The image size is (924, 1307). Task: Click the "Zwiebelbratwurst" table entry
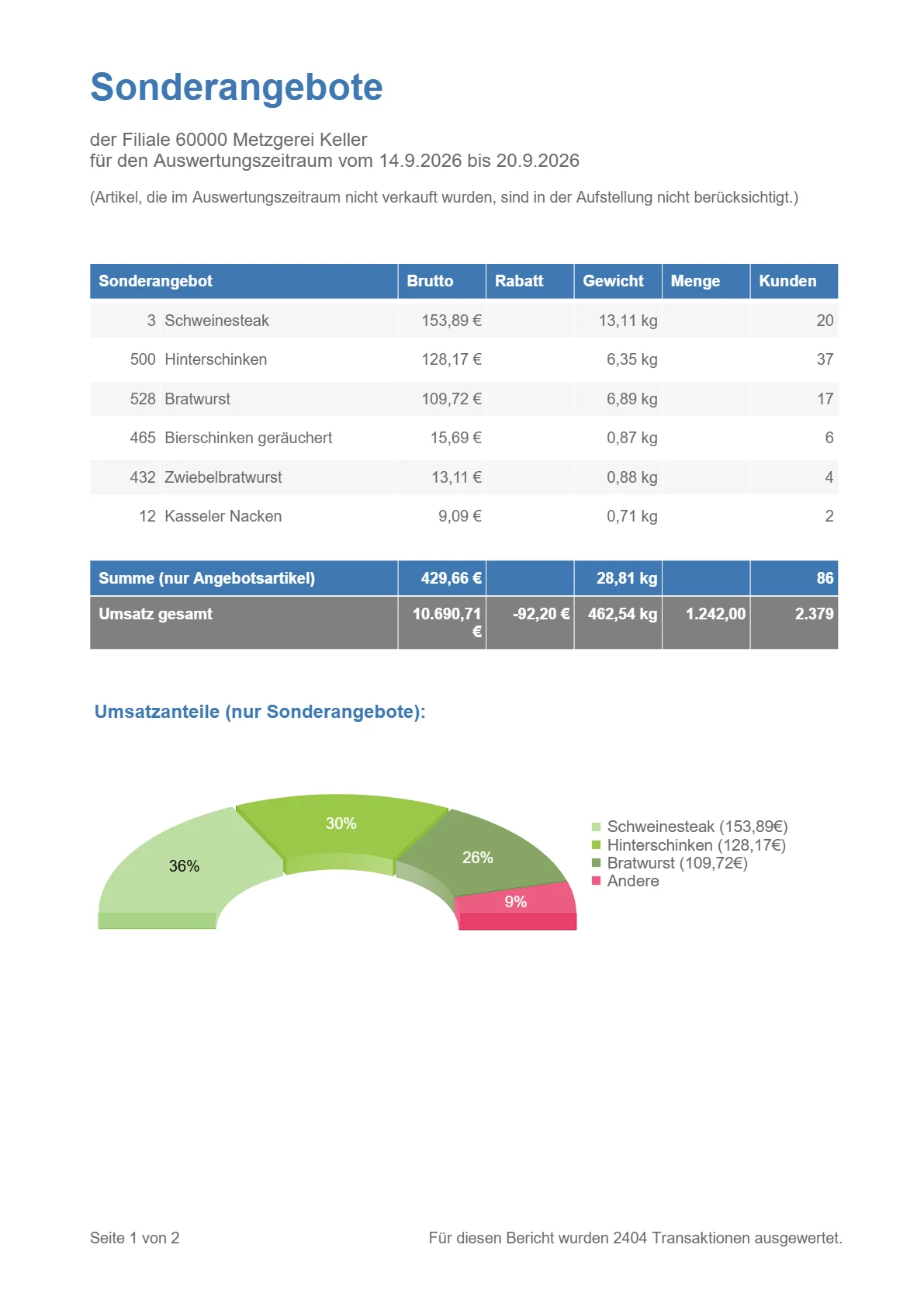(x=223, y=477)
